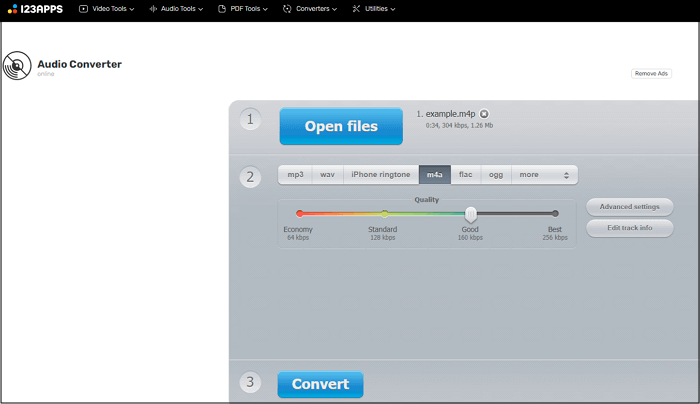The height and width of the screenshot is (404, 700).
Task: Select the mp3 format tab
Action: coord(295,174)
